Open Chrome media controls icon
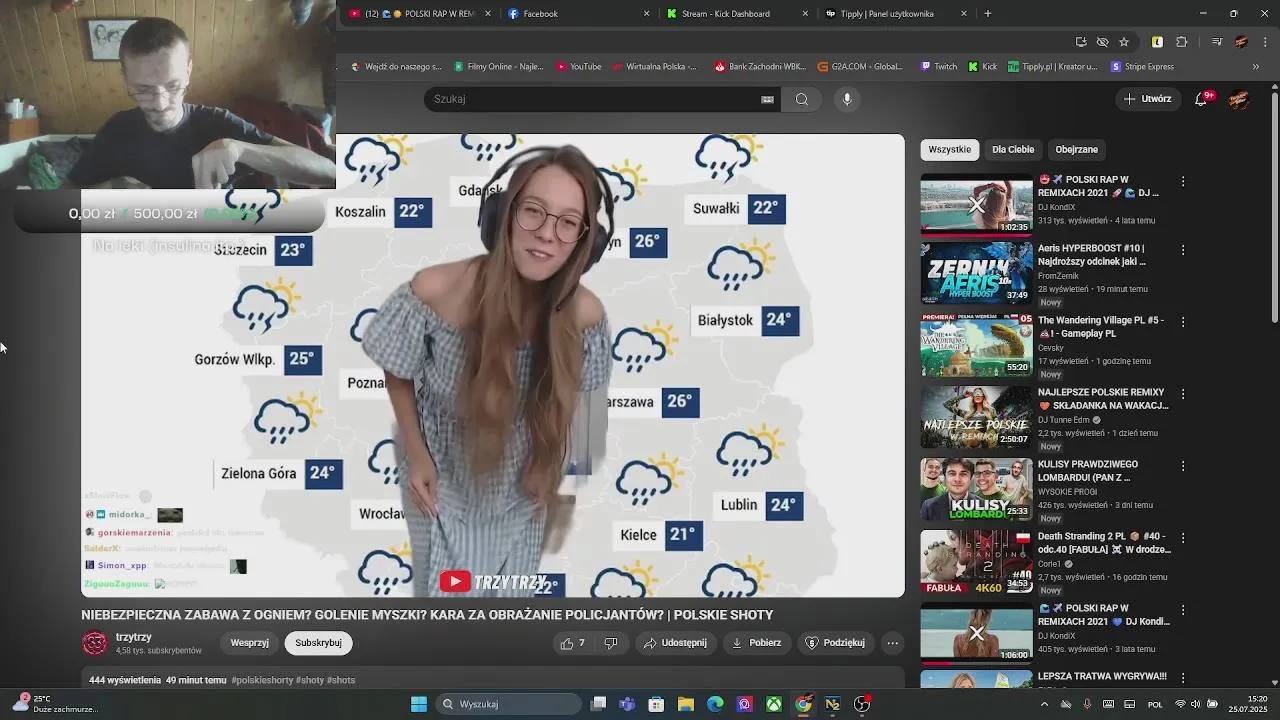Viewport: 1280px width, 720px height. tap(1217, 42)
